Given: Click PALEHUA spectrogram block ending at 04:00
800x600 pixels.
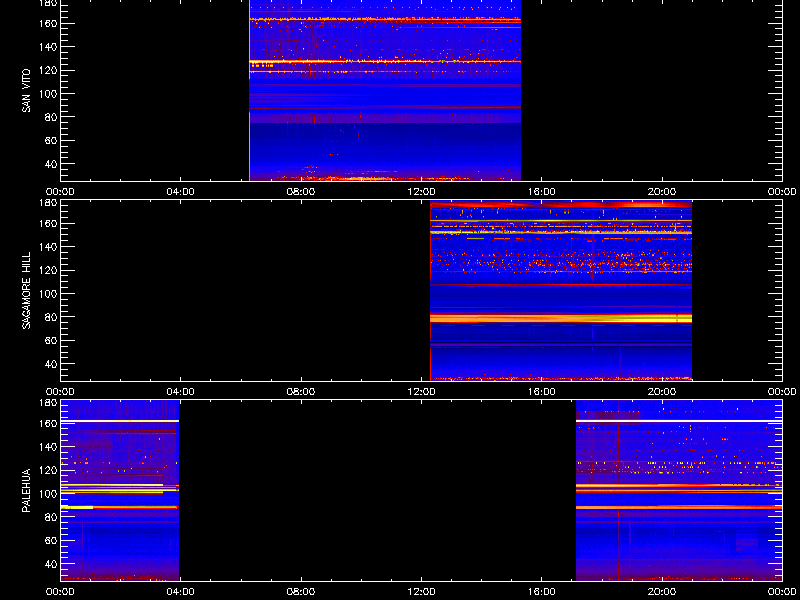Looking at the screenshot, I should (120, 491).
